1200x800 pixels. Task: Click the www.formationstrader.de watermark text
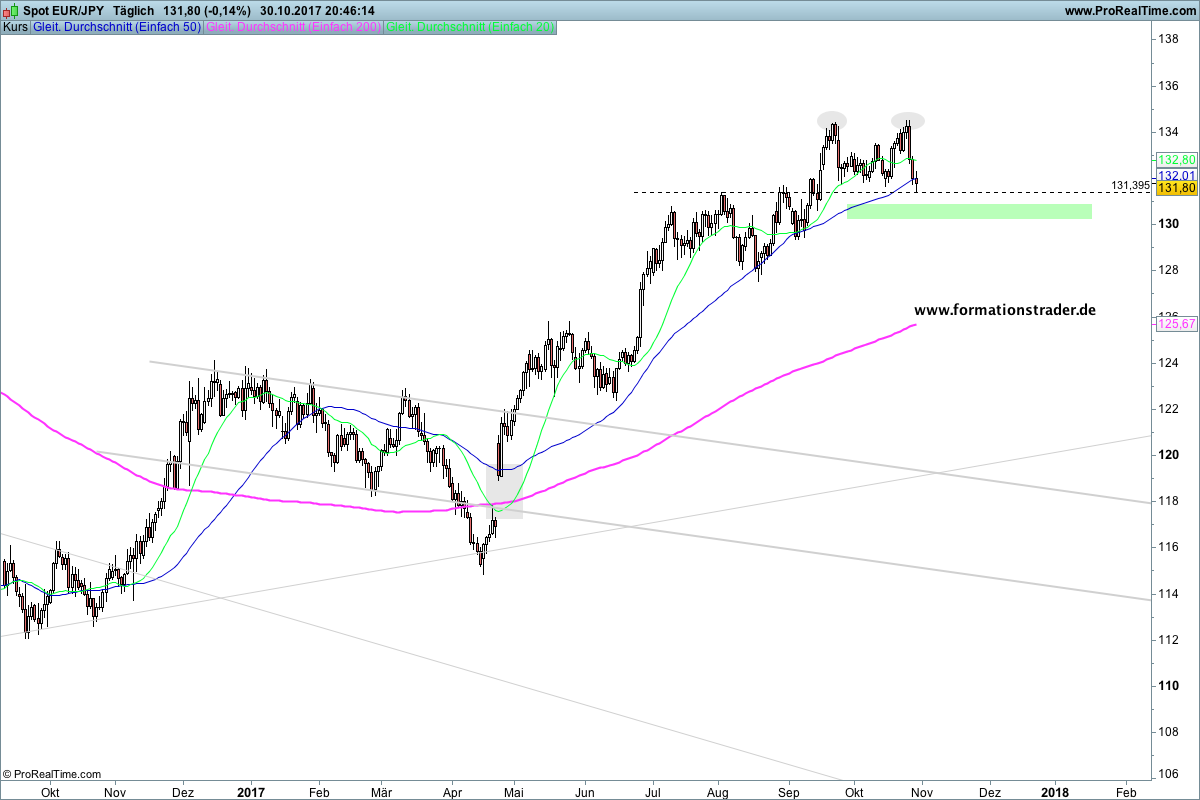click(1005, 310)
